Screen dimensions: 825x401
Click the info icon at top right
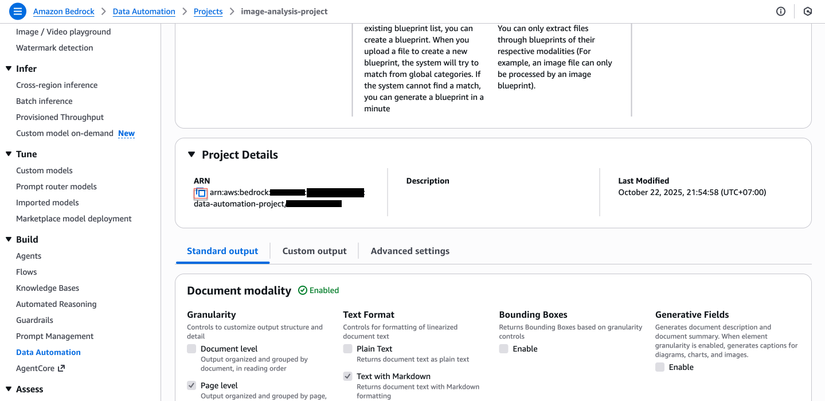781,11
